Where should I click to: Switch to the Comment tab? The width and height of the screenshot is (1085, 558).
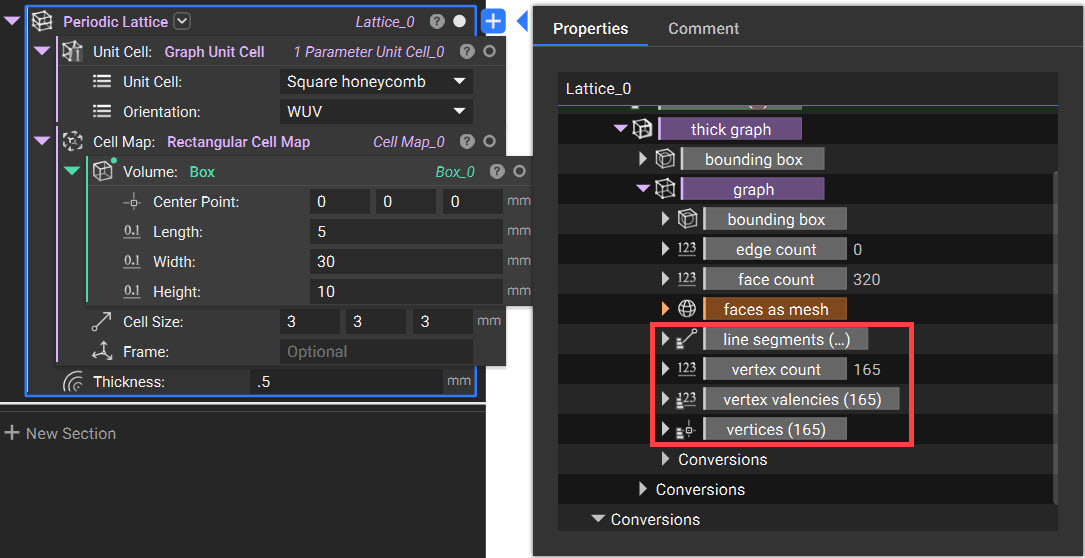703,29
